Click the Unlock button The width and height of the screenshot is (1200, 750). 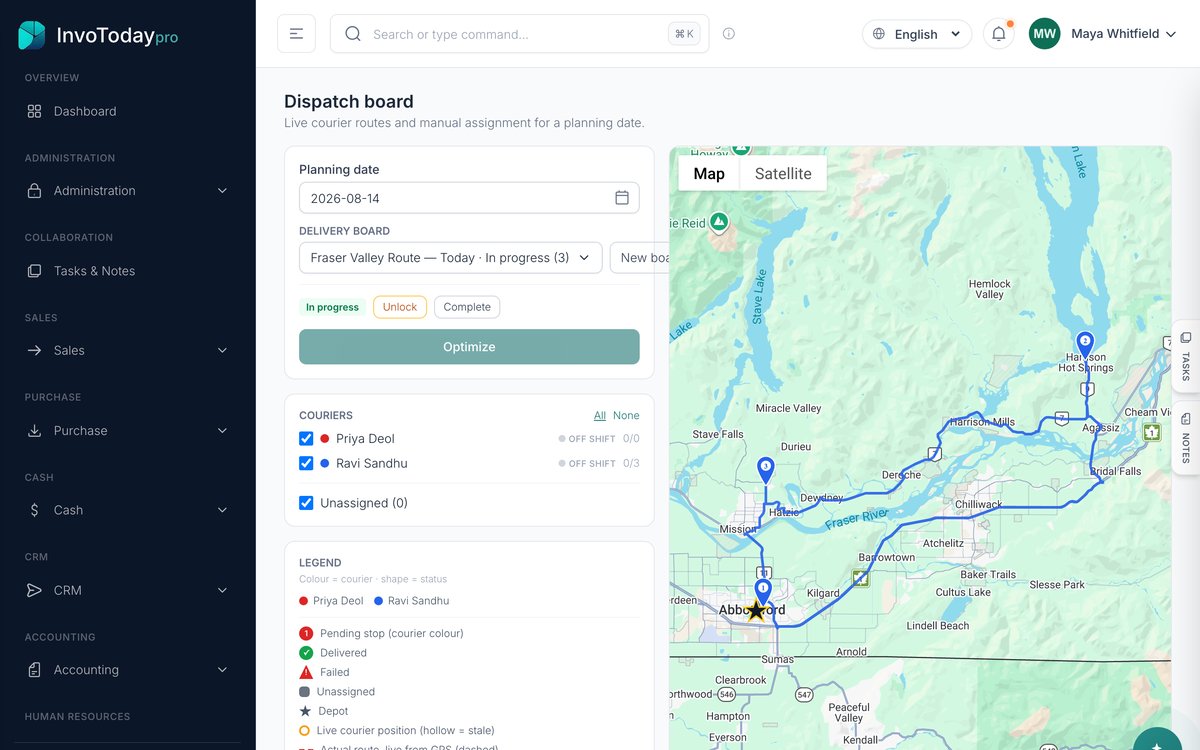tap(400, 307)
